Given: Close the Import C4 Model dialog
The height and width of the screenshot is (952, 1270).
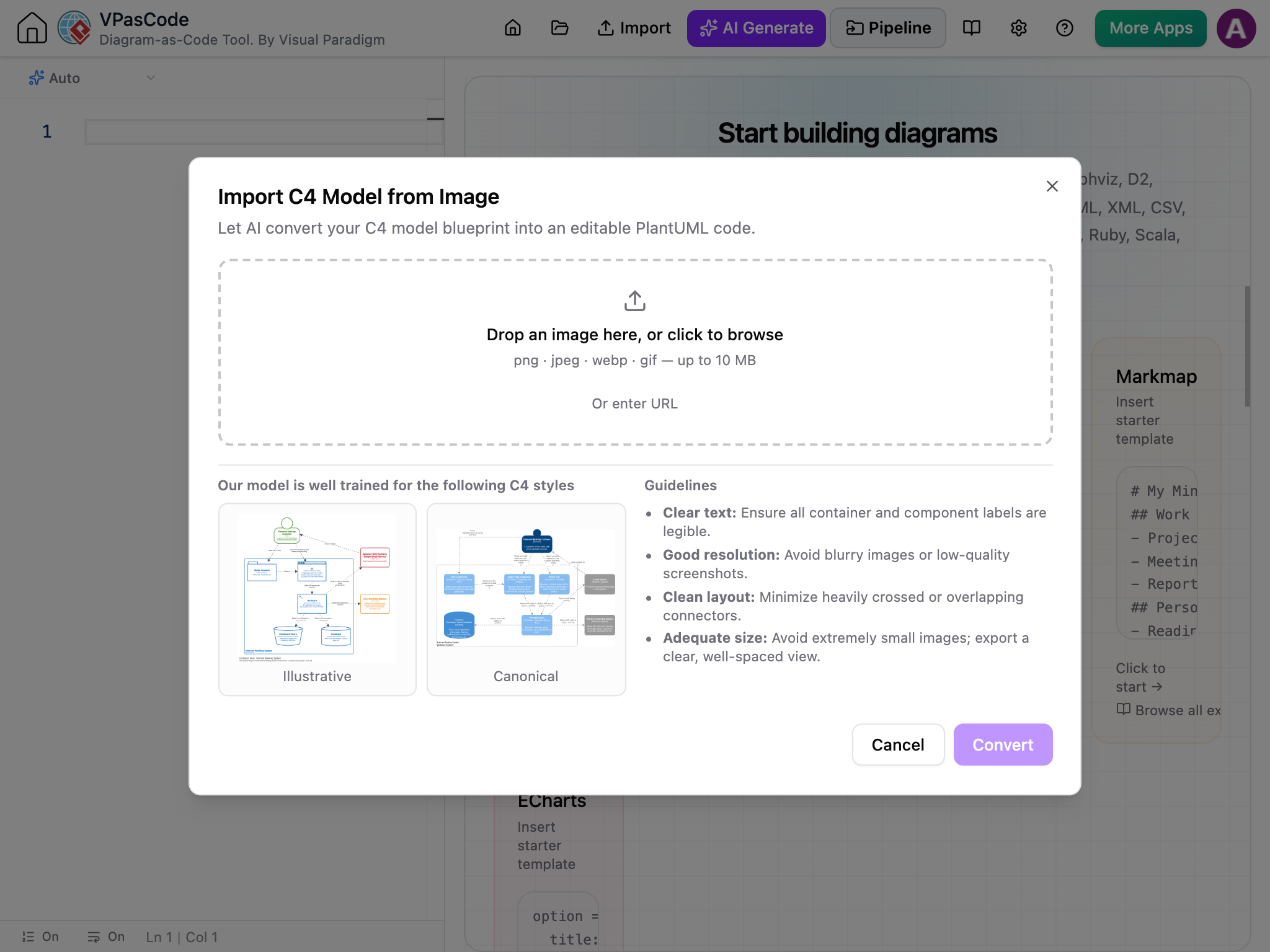Looking at the screenshot, I should click(1052, 186).
